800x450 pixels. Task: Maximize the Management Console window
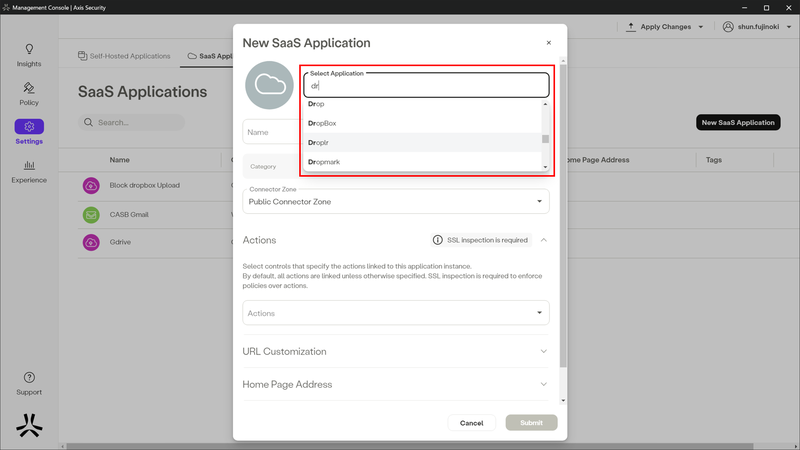[766, 8]
